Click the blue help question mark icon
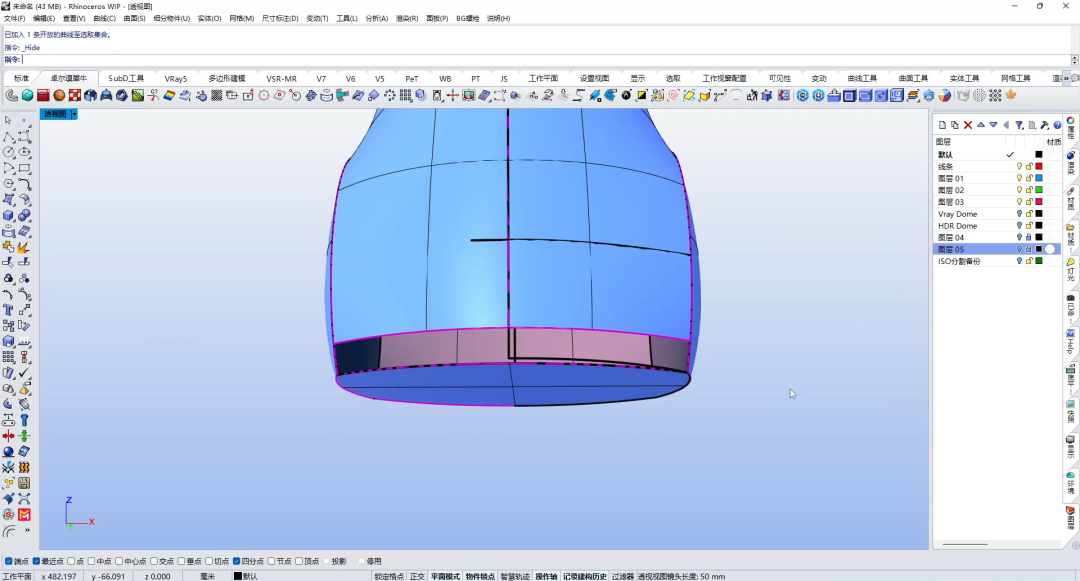The image size is (1080, 581). pyautogui.click(x=1057, y=125)
